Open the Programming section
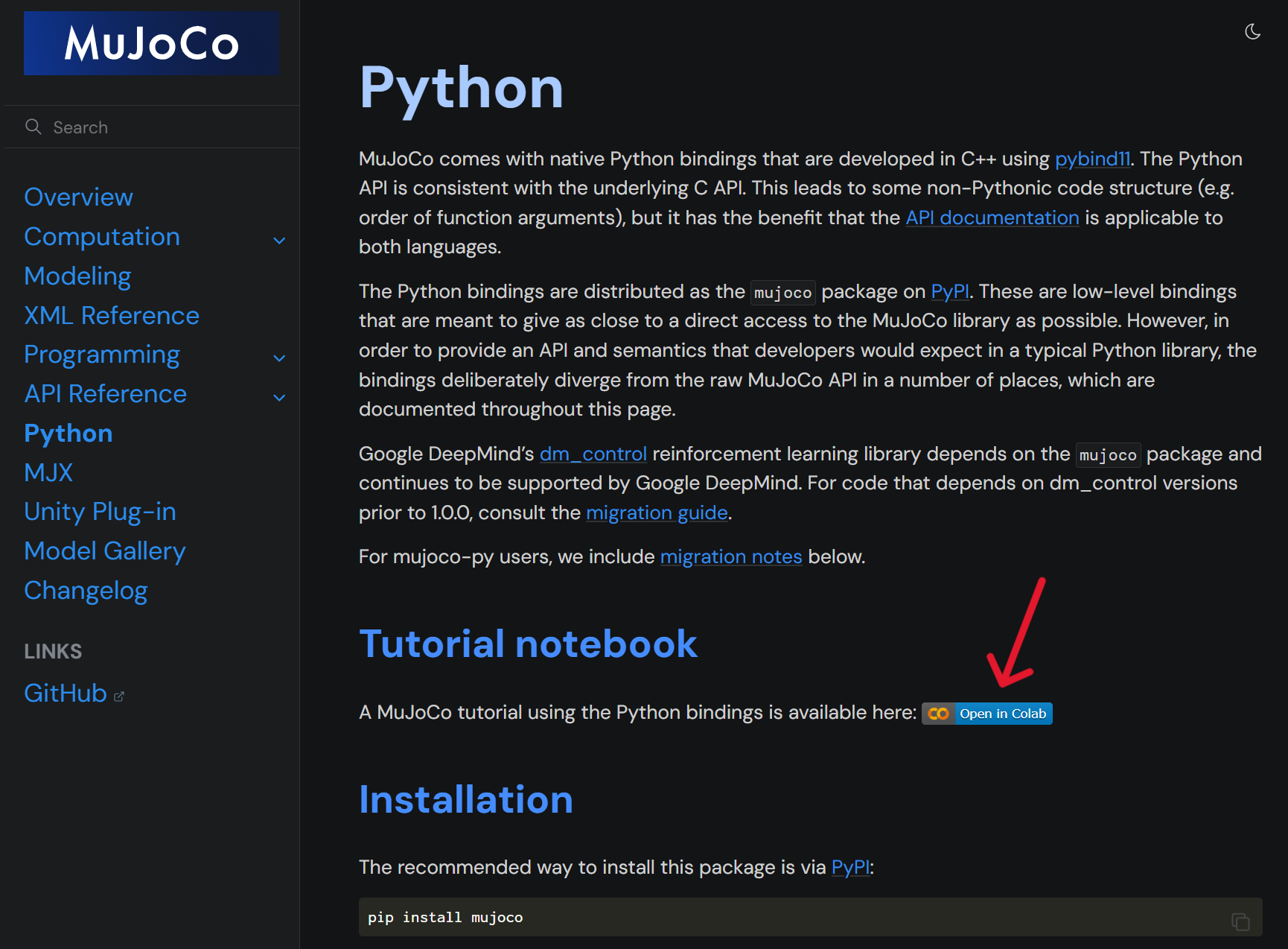 tap(102, 355)
